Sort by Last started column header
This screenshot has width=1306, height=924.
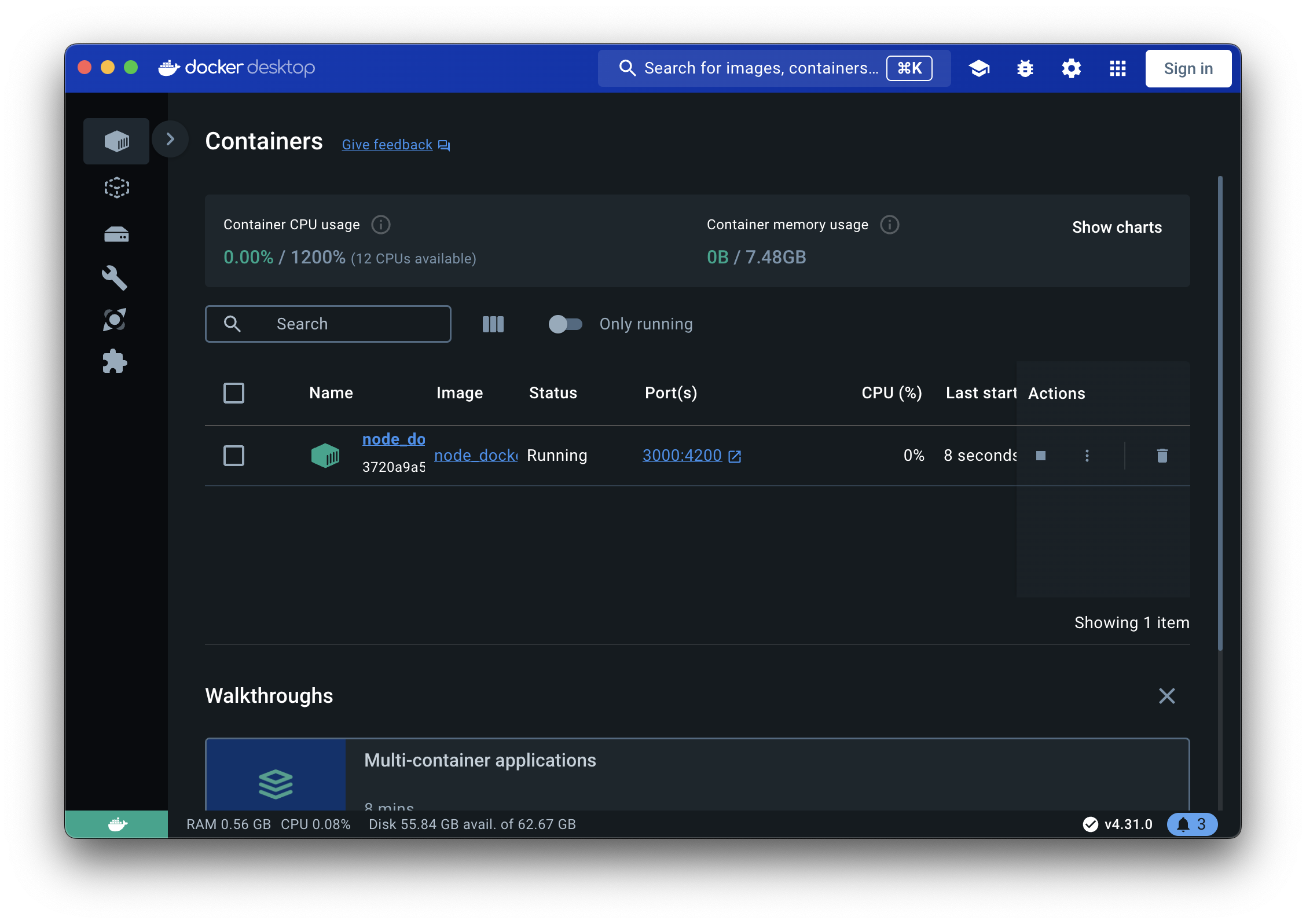[x=981, y=393]
